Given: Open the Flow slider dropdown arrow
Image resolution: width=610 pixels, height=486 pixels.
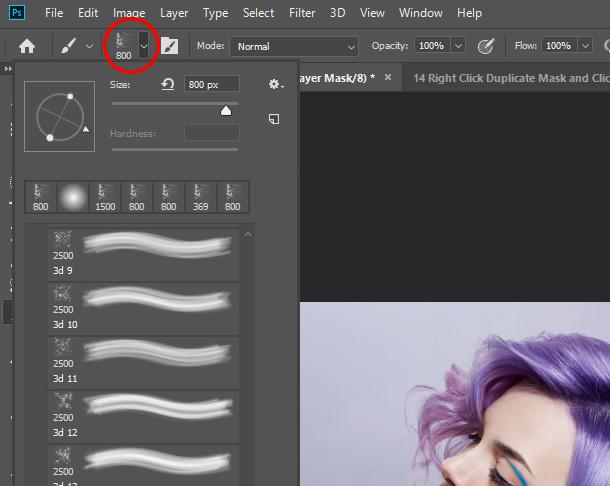Looking at the screenshot, I should point(585,46).
